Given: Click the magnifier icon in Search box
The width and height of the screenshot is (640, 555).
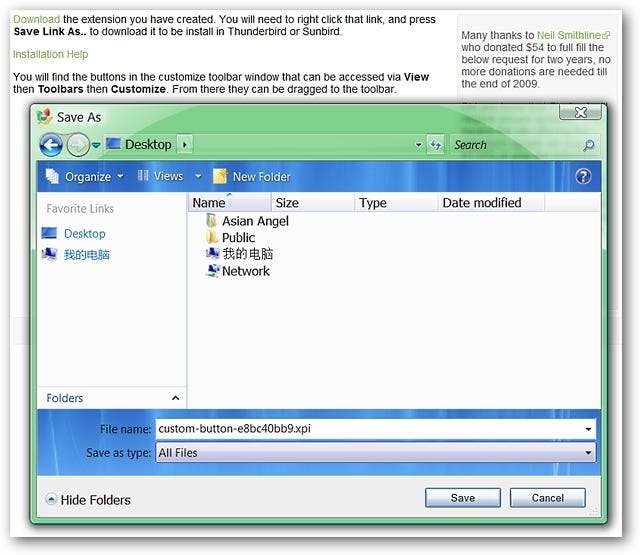Looking at the screenshot, I should tap(588, 145).
